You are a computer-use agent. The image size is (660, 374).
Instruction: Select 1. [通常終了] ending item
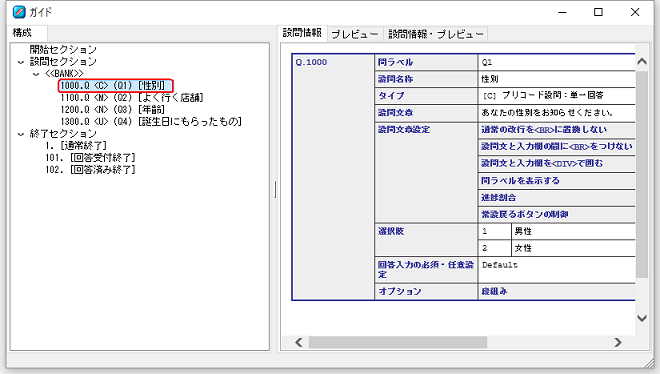click(76, 146)
